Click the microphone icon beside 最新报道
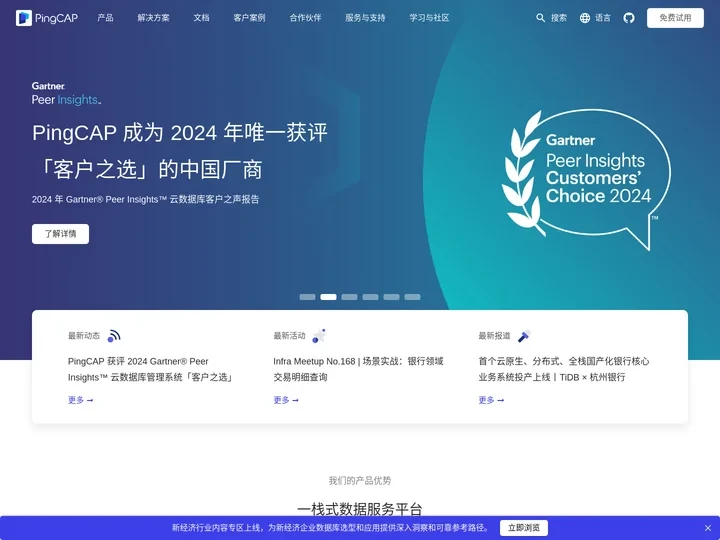Screen dimensions: 720x540 coord(524,336)
